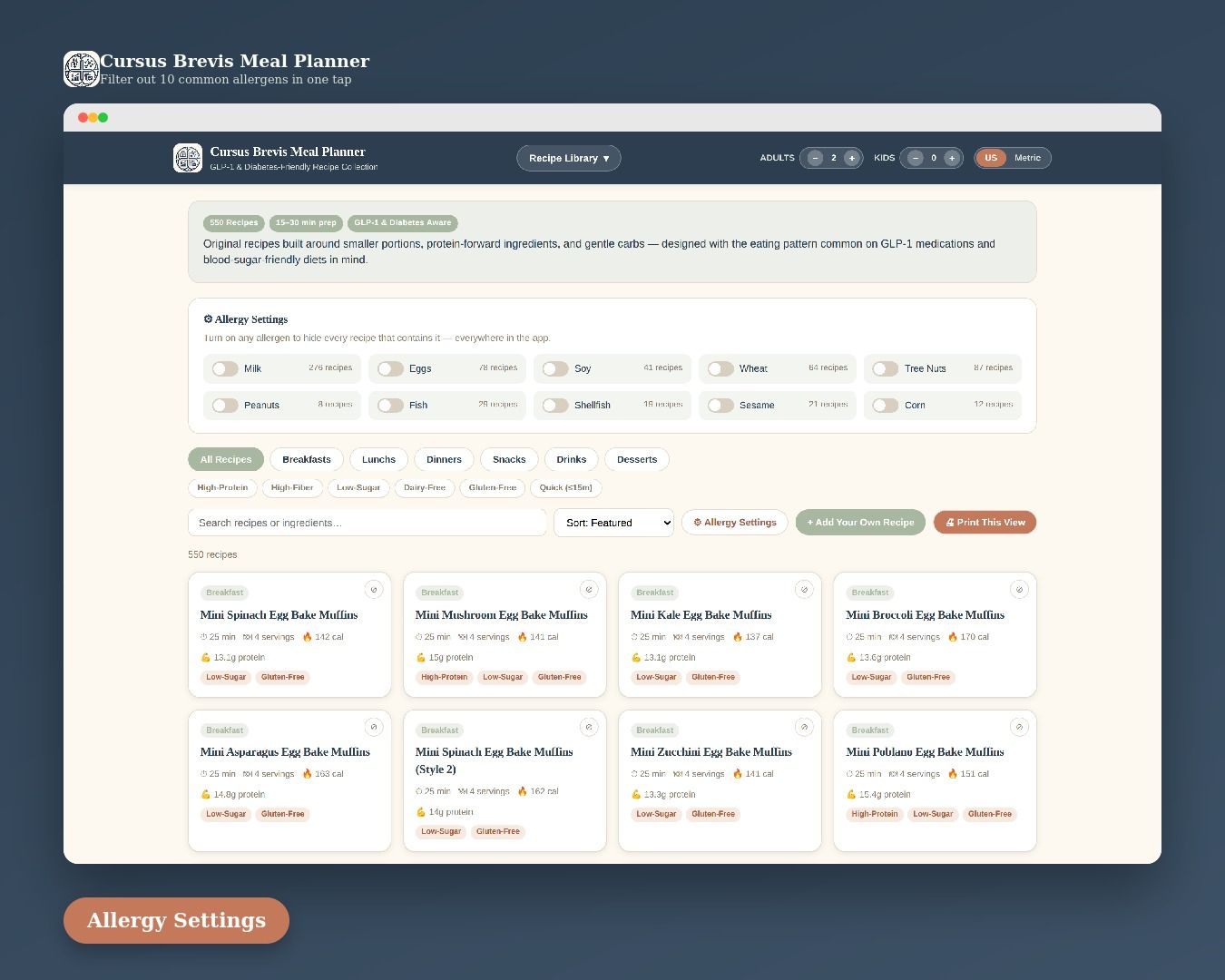Open the Mini Zucchini Egg Bake Muffins recipe title
This screenshot has height=980, width=1225.
coord(711,752)
